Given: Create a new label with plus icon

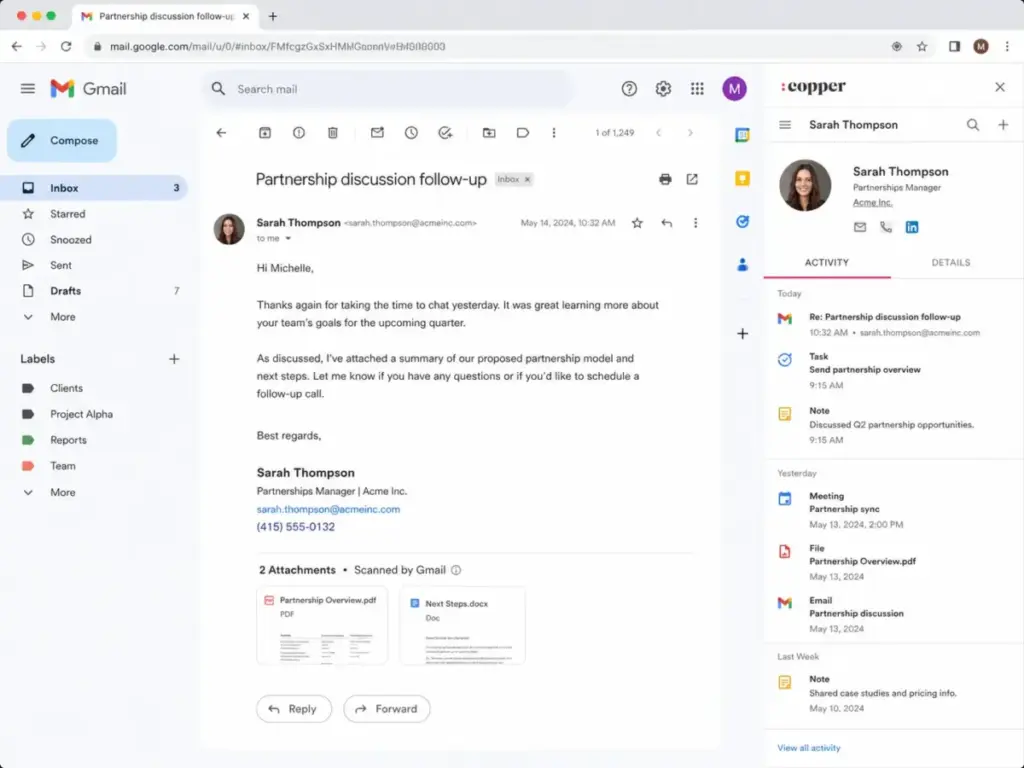Looking at the screenshot, I should (174, 359).
